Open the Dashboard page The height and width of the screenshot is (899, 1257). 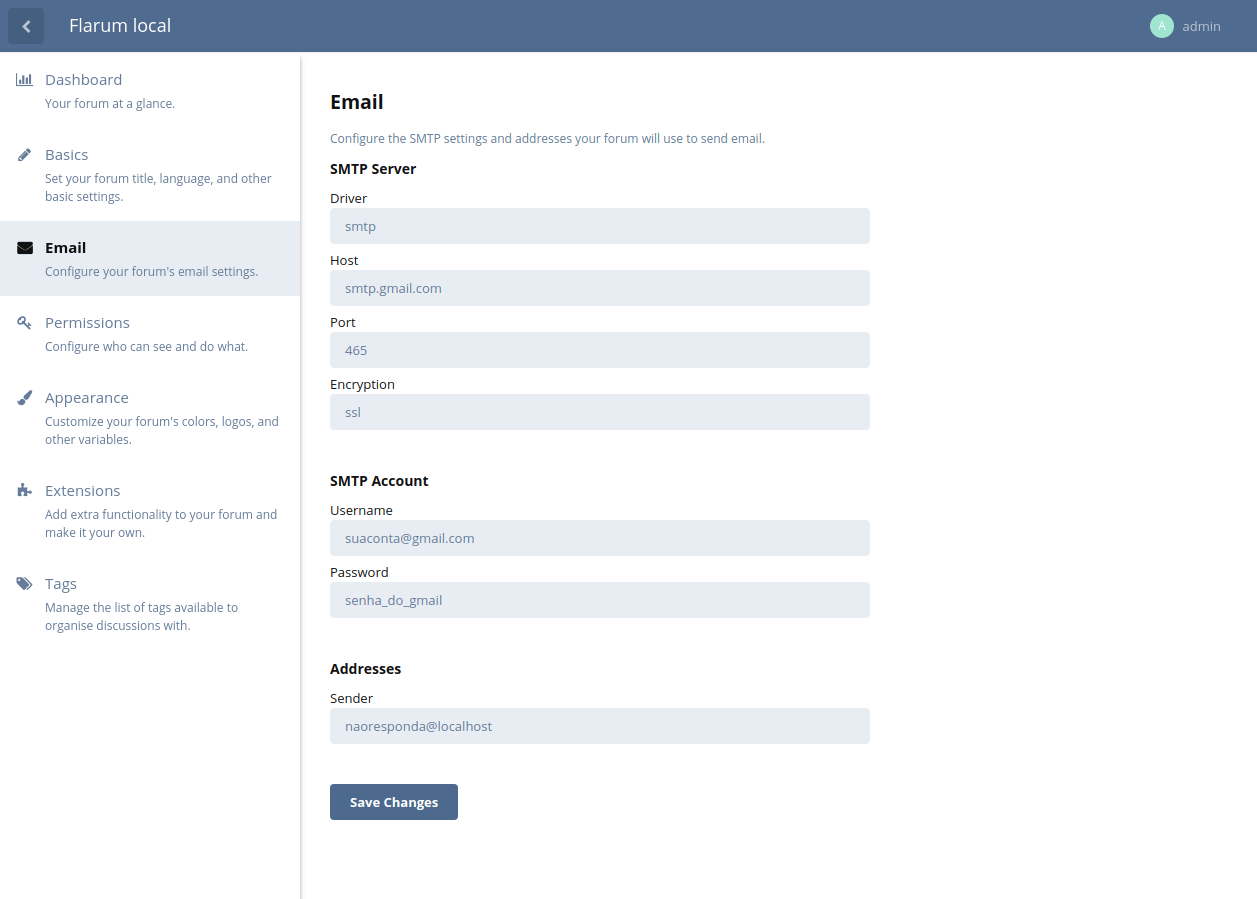pos(150,91)
